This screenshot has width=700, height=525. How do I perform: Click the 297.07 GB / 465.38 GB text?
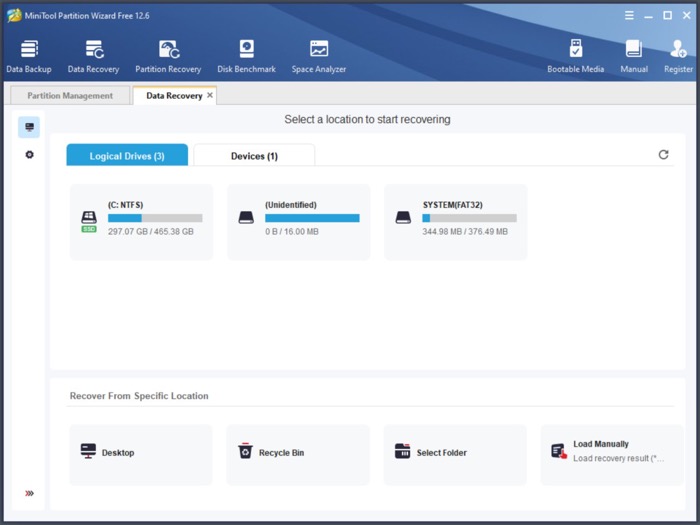tap(151, 232)
